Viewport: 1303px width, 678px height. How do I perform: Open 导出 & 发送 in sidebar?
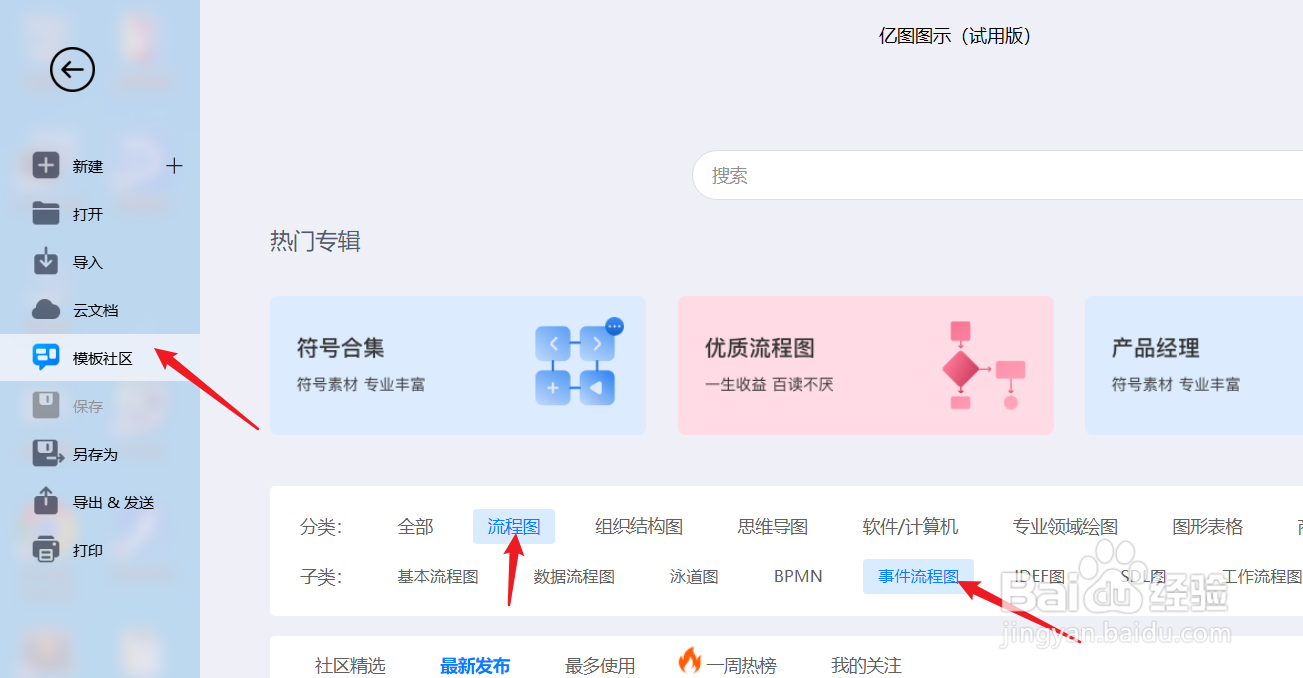coord(46,501)
